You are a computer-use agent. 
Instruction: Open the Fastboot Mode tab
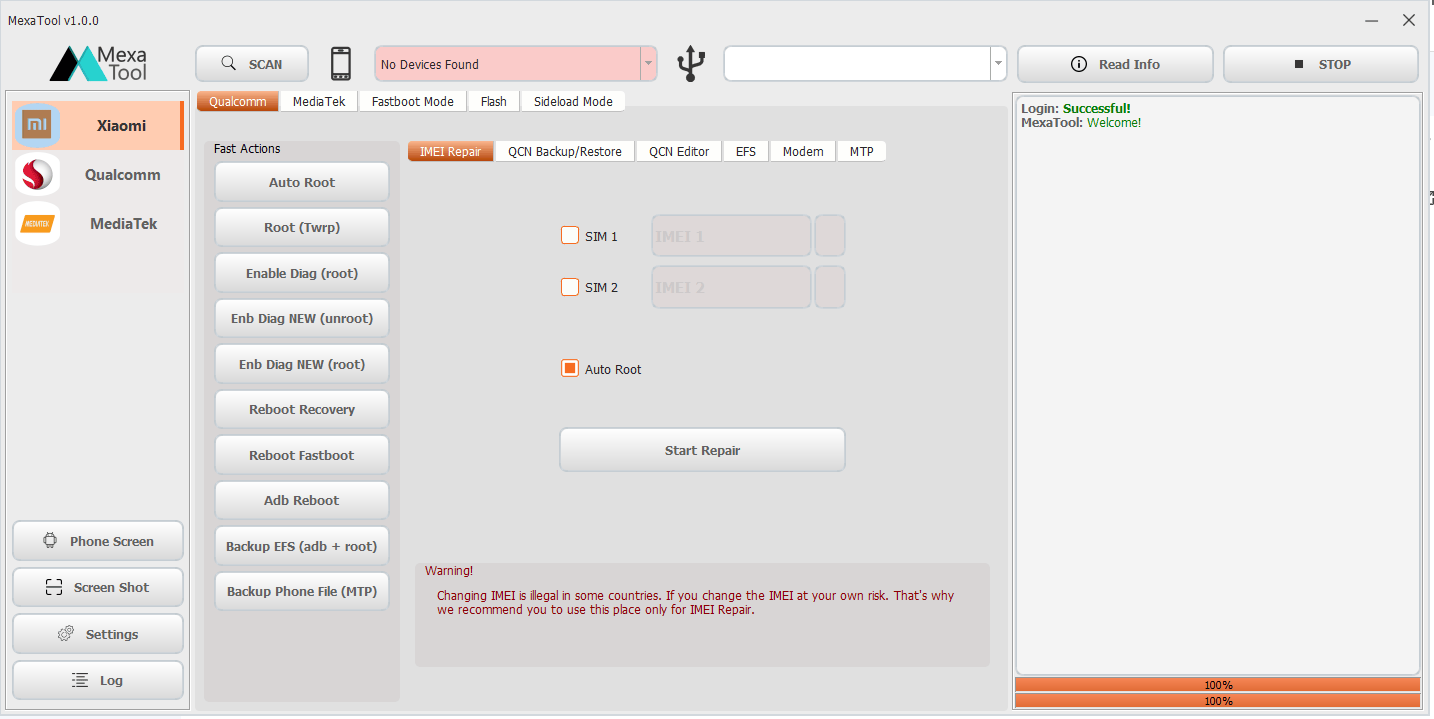[x=412, y=101]
